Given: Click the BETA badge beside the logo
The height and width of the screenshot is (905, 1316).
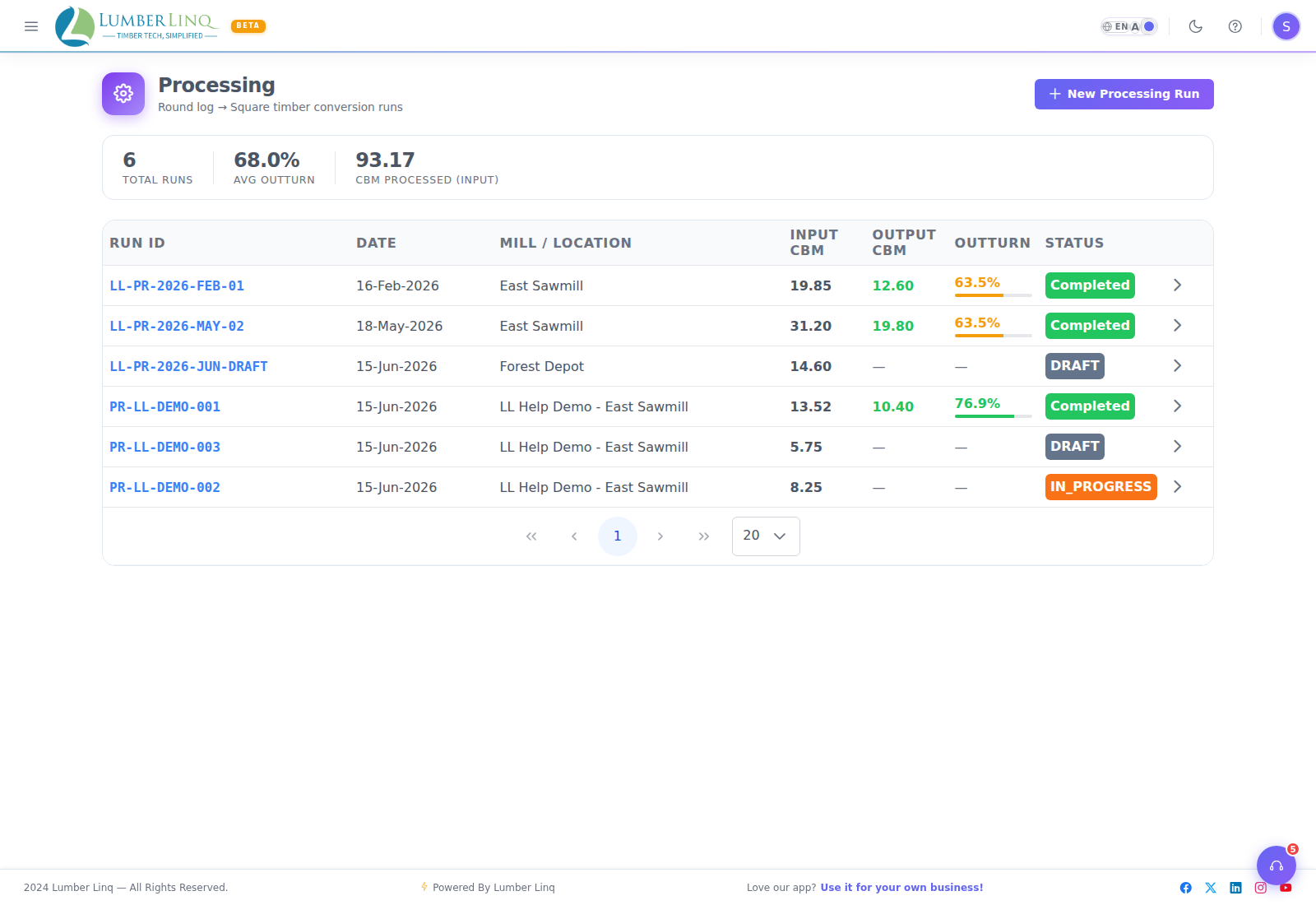Looking at the screenshot, I should (x=248, y=26).
